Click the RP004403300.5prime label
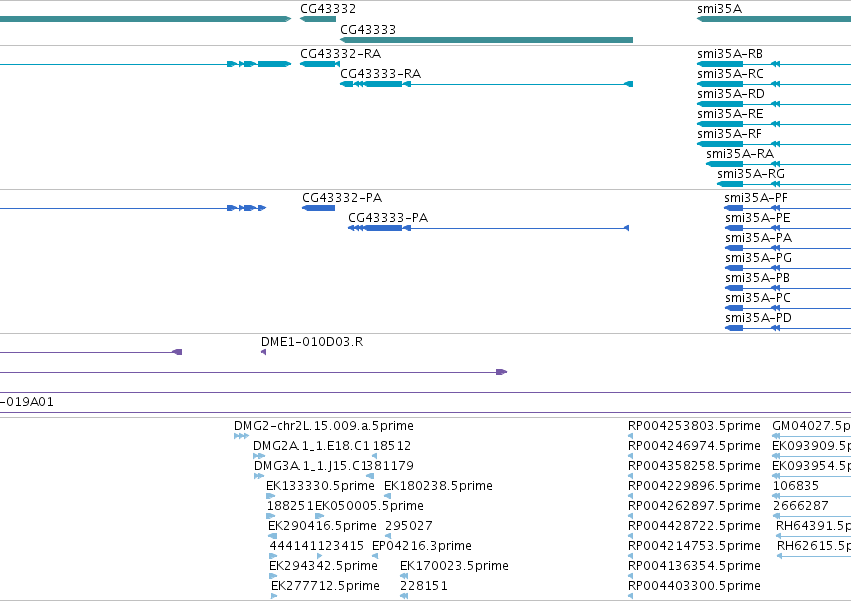 tap(694, 586)
